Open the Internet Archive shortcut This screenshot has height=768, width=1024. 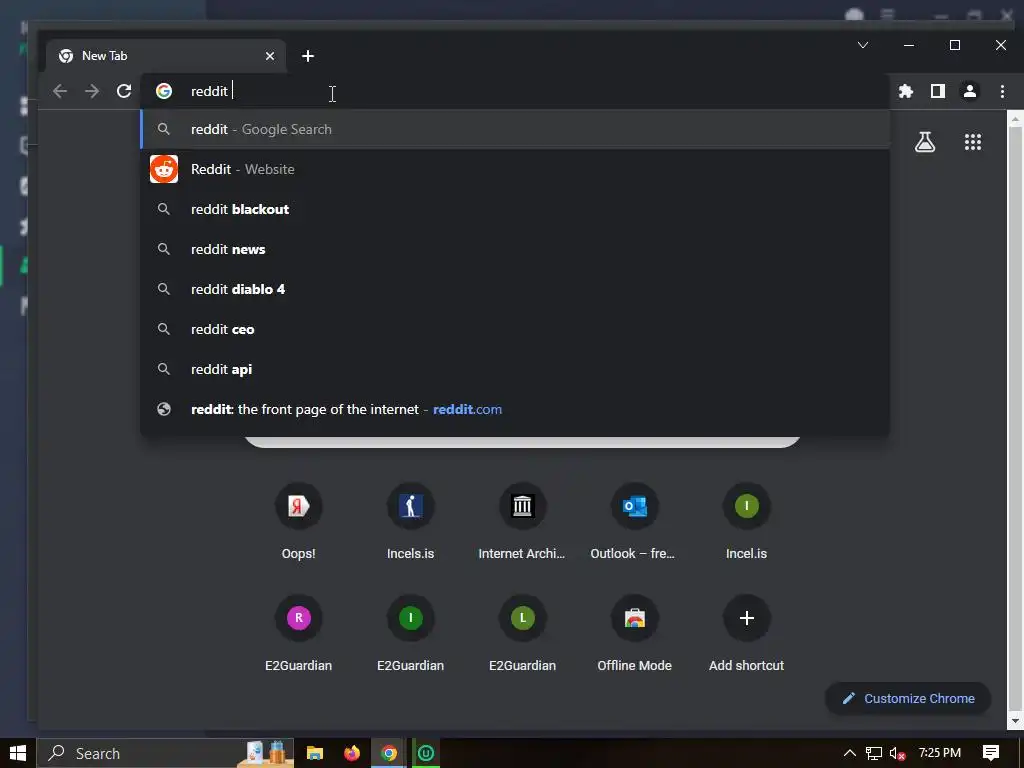click(522, 522)
